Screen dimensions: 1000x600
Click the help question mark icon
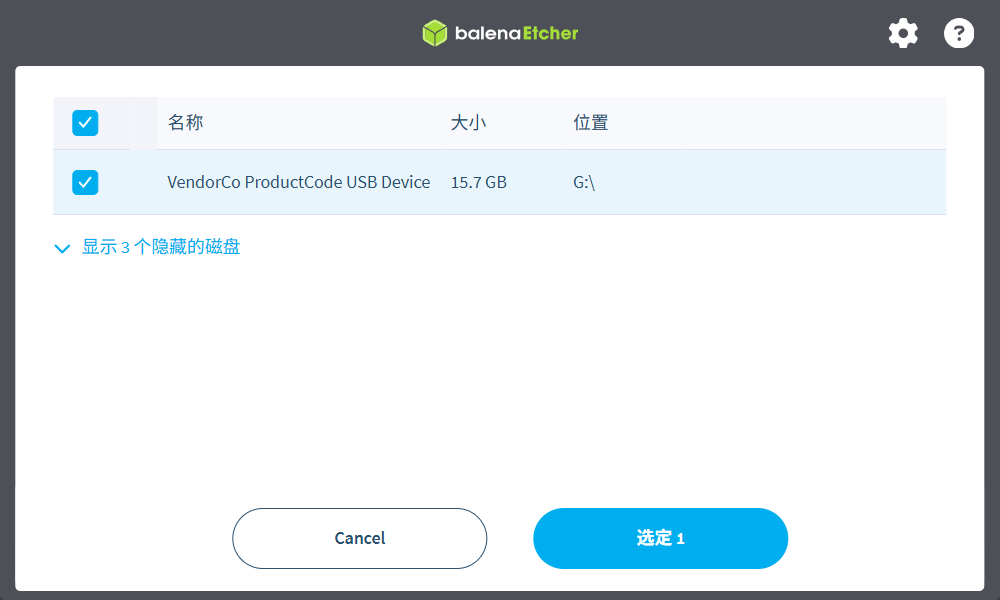click(959, 33)
